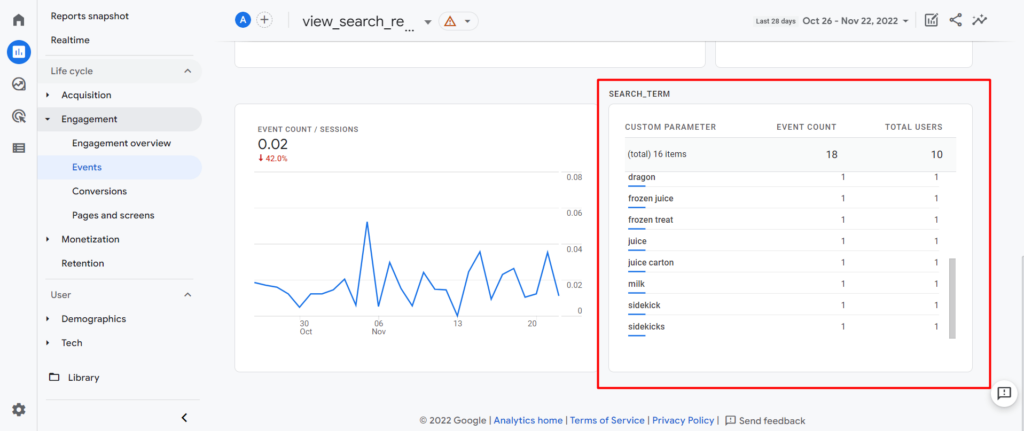Screen dimensions: 1024x431
Task: Click the 0.02 event count per session value
Action: tap(272, 144)
